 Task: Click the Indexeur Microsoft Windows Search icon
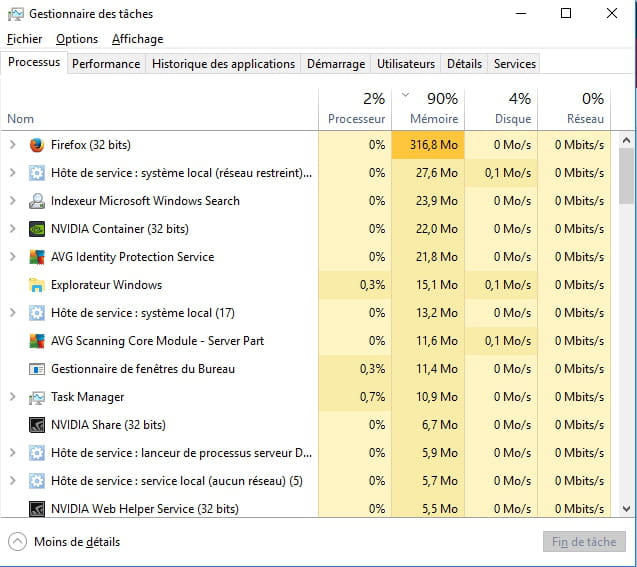(x=37, y=201)
